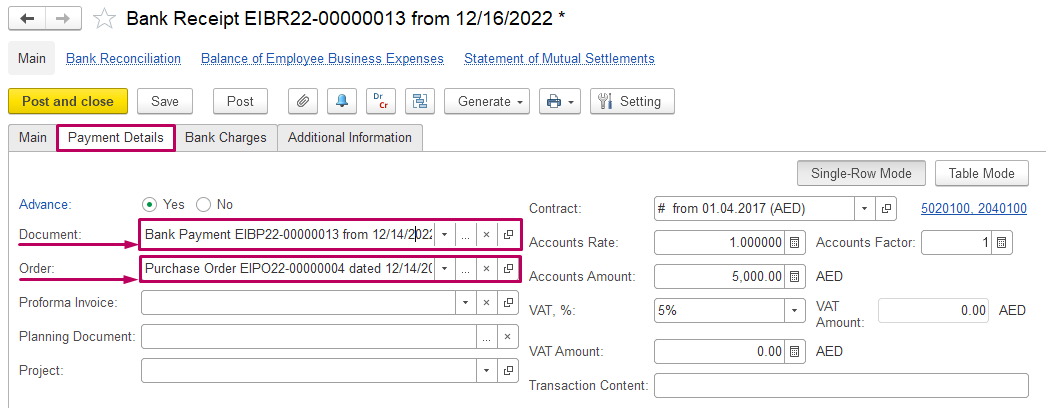Click the Transaction Content input field

coord(841,386)
